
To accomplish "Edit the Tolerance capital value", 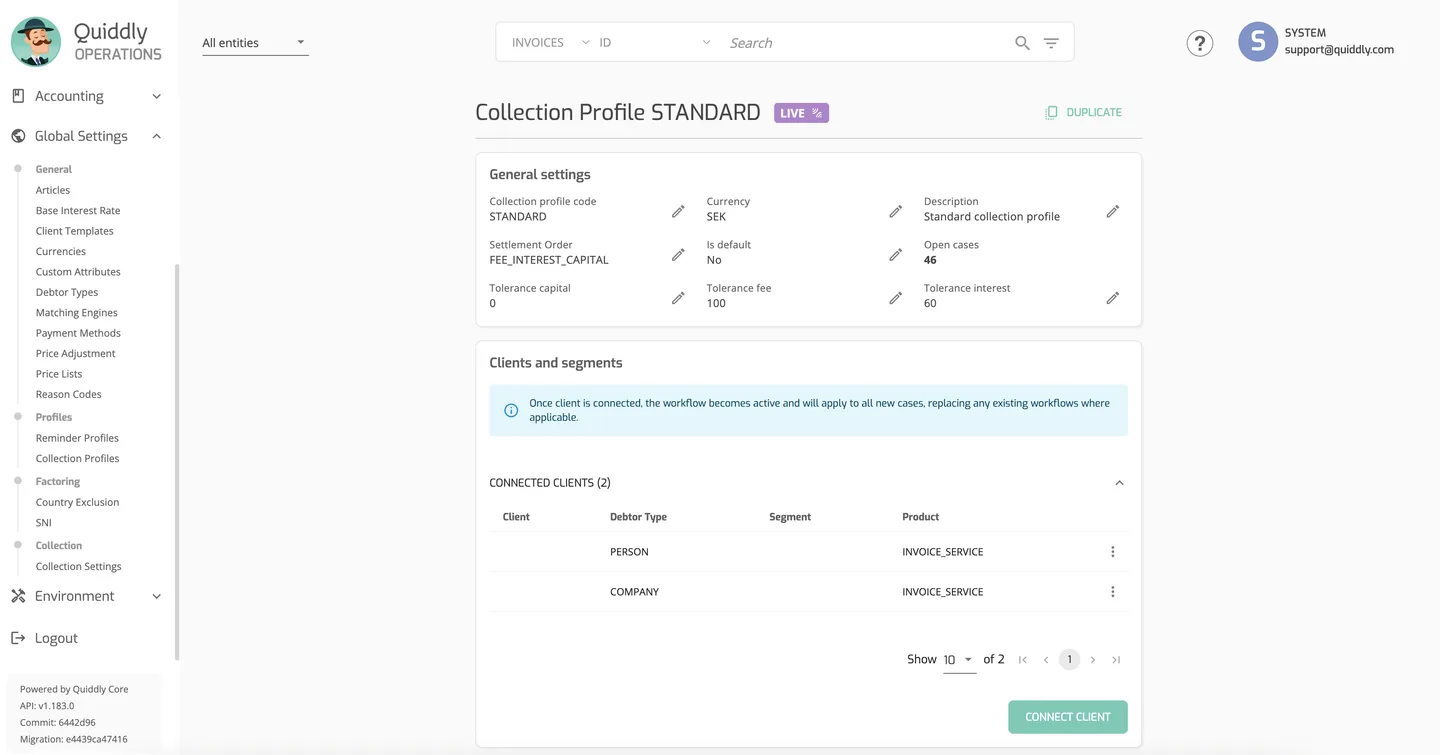I will point(678,298).
